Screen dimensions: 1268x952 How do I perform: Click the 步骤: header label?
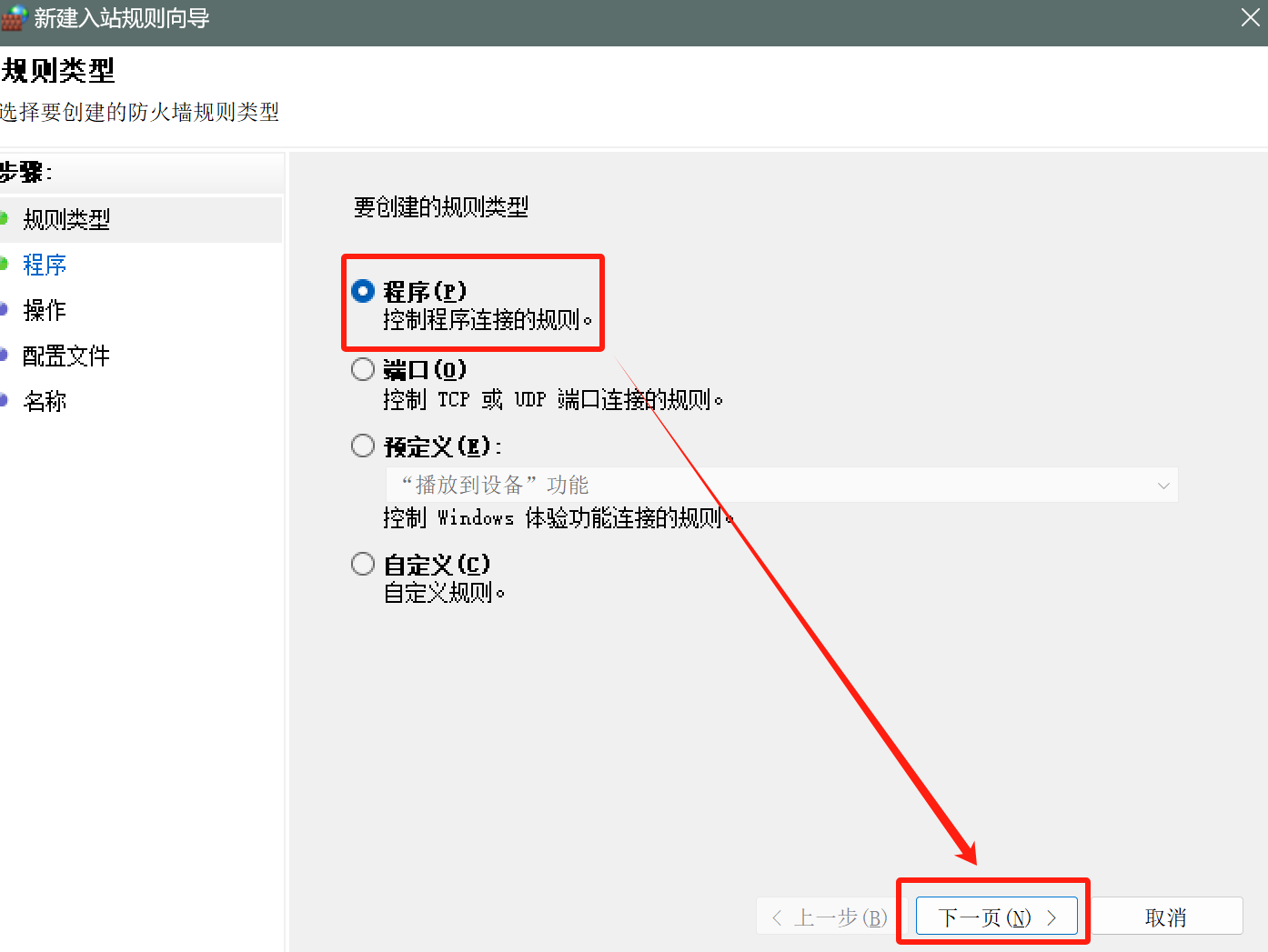[25, 172]
